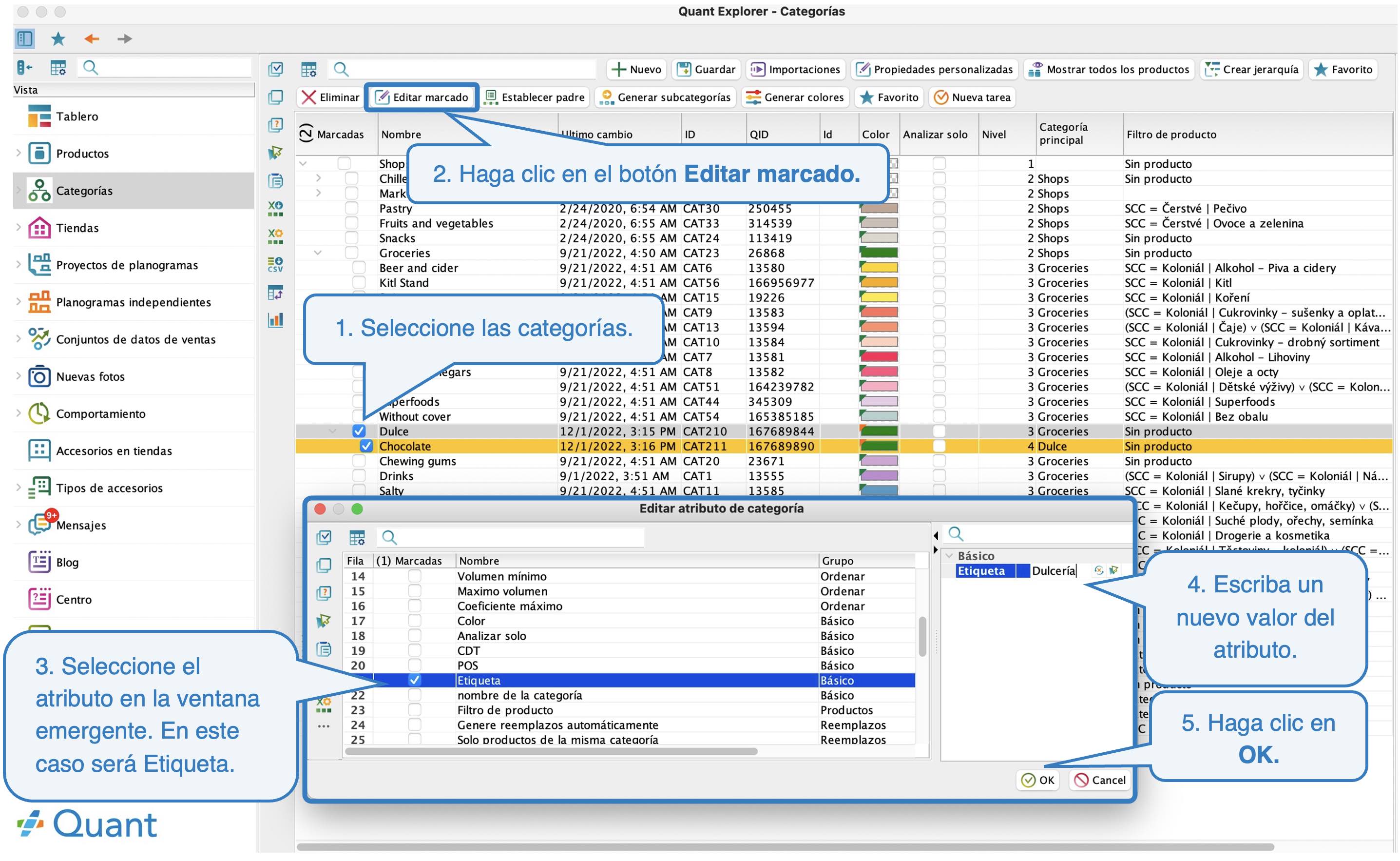Select Categorías in the sidebar
1400x861 pixels.
pos(134,191)
